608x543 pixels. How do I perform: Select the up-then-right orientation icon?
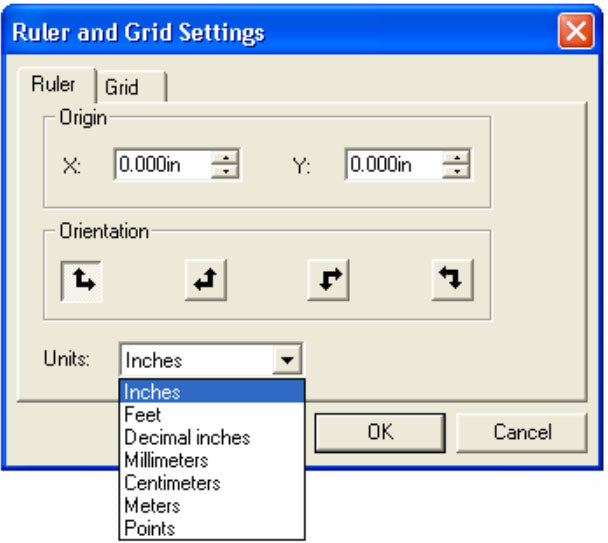tap(82, 281)
